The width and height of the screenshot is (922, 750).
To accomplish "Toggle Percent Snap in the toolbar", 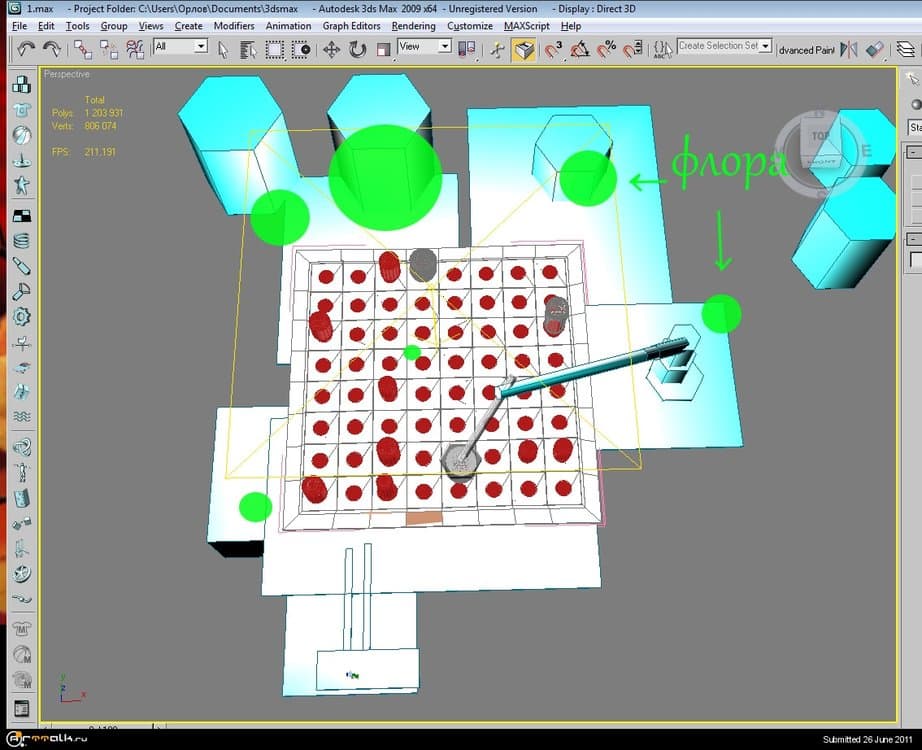I will 605,49.
